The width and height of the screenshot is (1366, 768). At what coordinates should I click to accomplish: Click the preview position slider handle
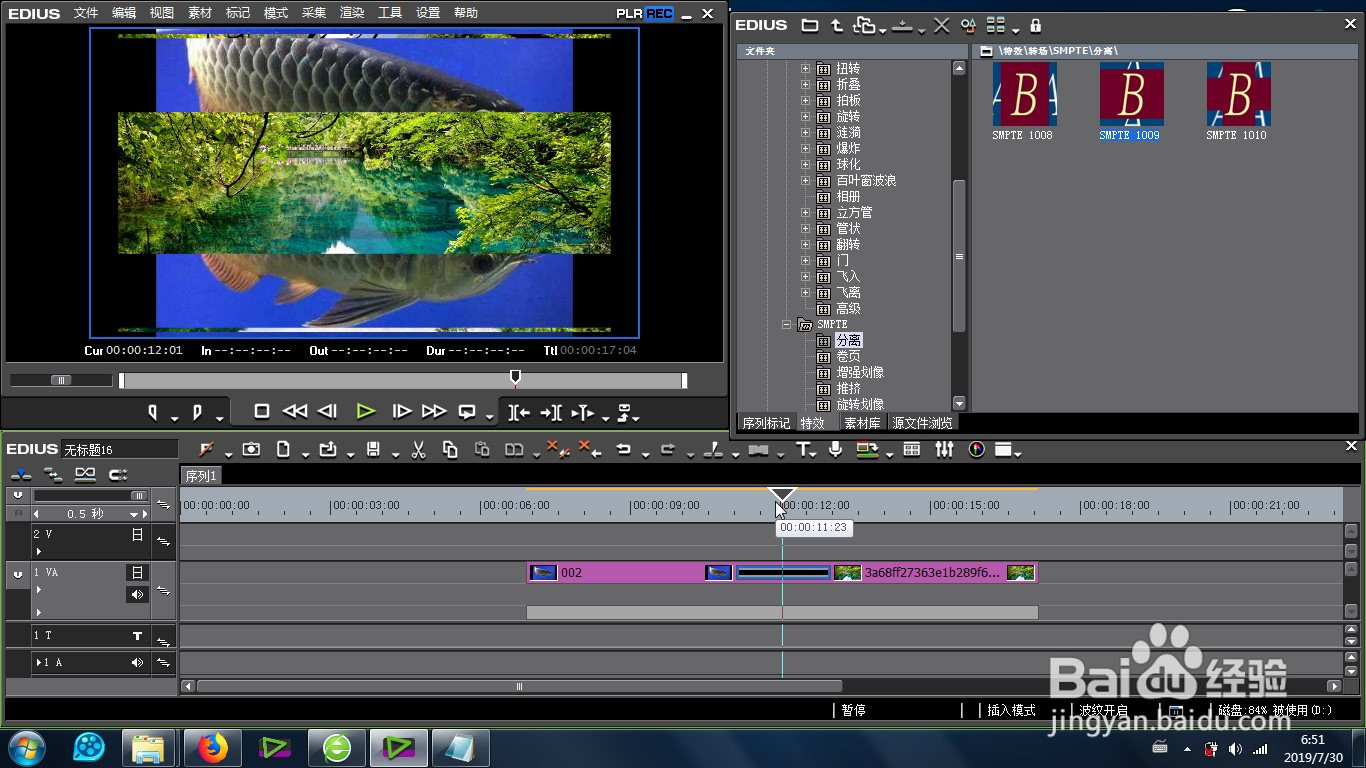[x=515, y=378]
